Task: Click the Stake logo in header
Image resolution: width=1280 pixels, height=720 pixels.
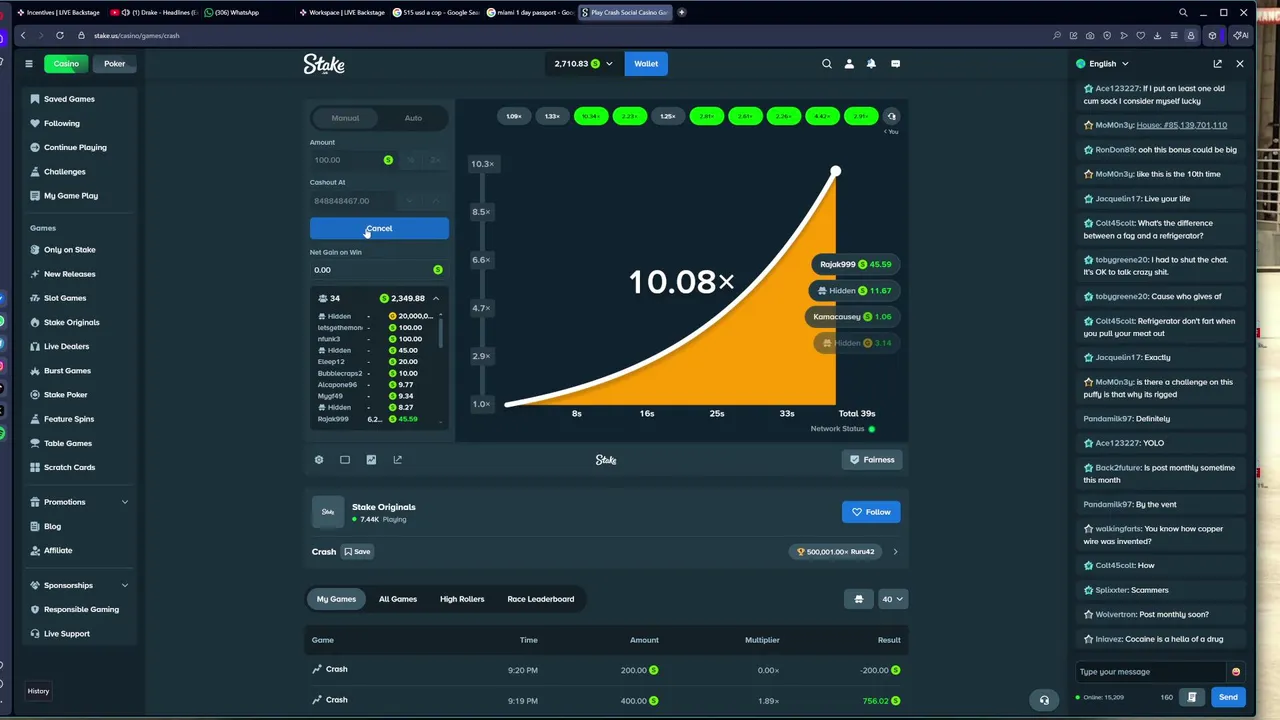Action: 324,64
